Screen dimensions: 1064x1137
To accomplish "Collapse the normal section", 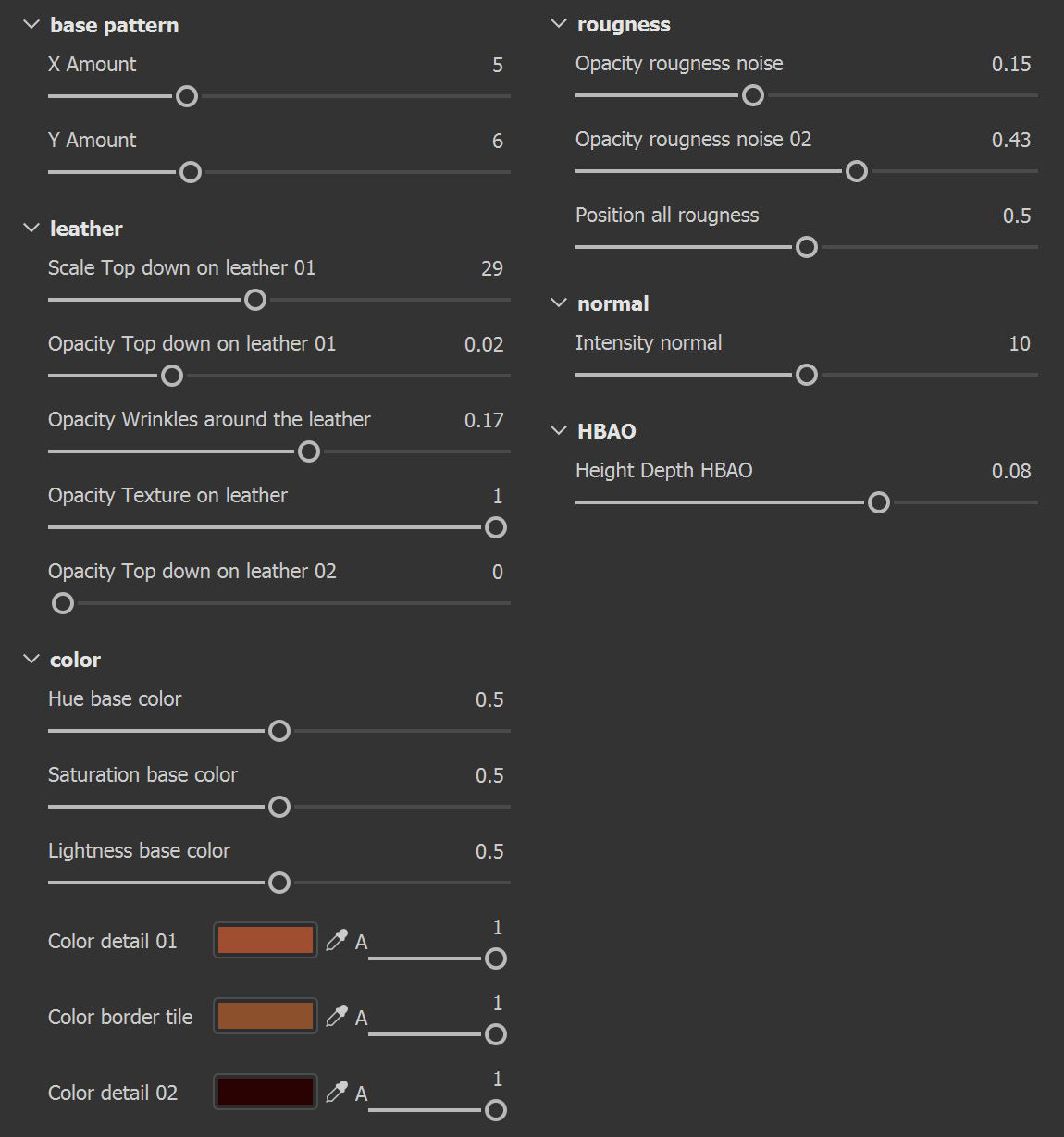I will 559,303.
